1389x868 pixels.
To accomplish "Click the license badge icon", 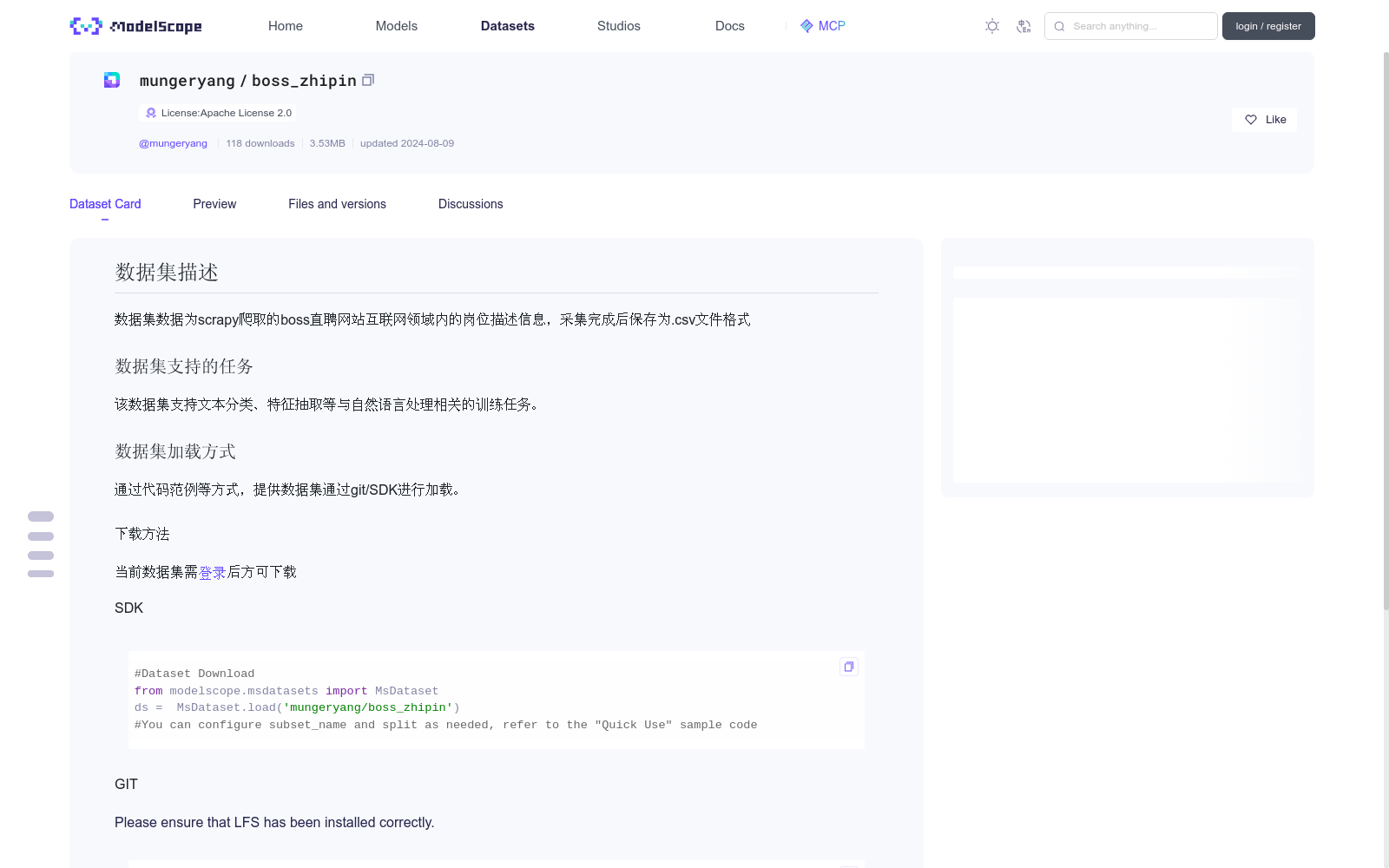I will [x=151, y=113].
